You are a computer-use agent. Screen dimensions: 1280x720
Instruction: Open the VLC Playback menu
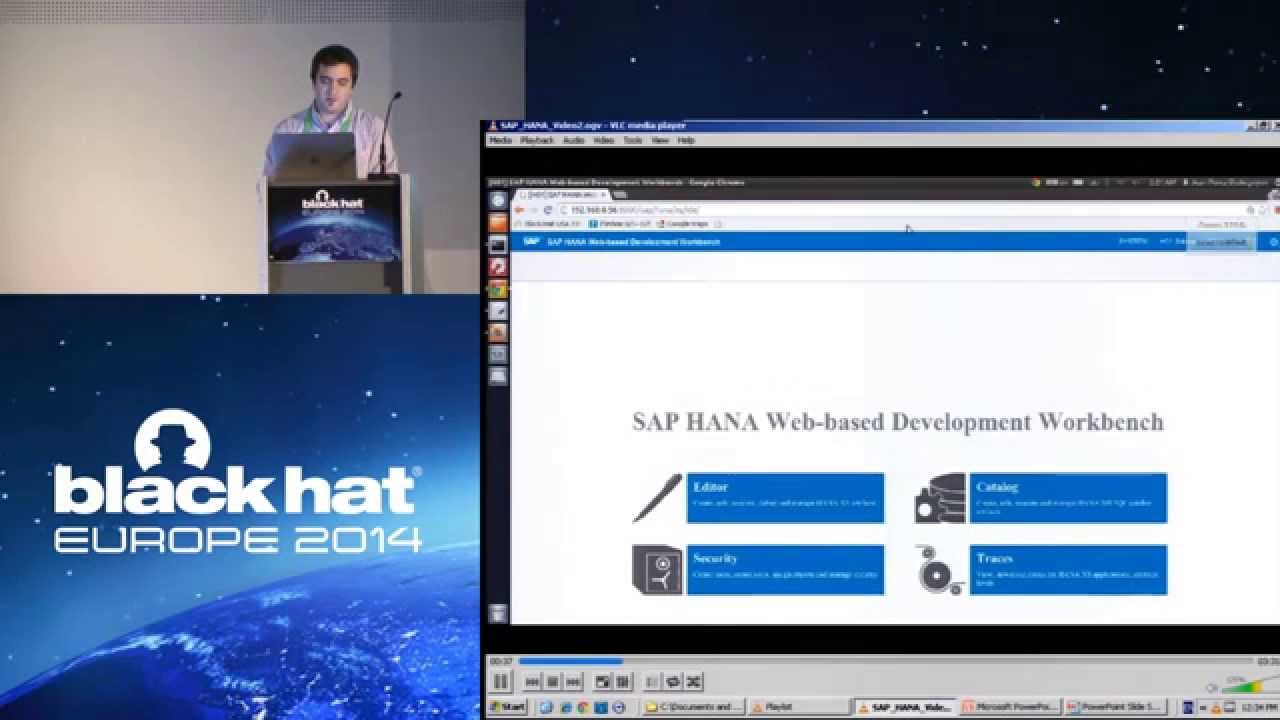point(537,141)
